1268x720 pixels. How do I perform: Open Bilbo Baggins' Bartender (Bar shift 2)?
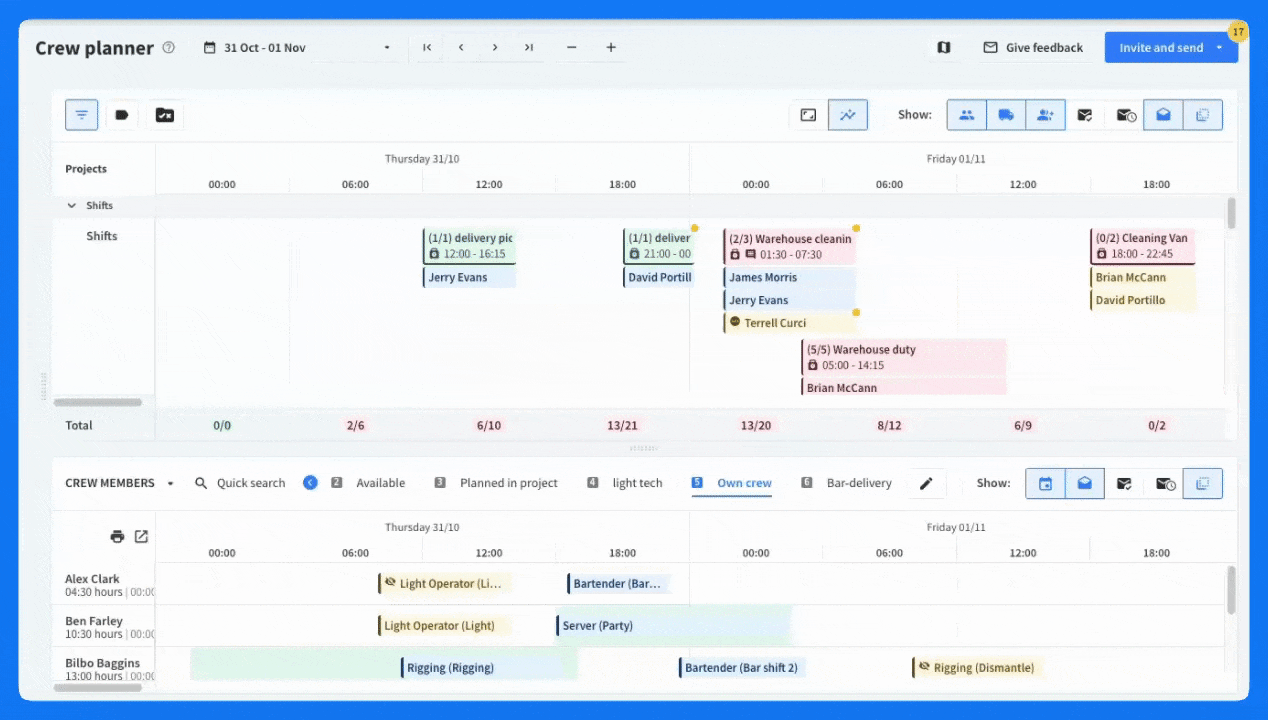click(744, 667)
